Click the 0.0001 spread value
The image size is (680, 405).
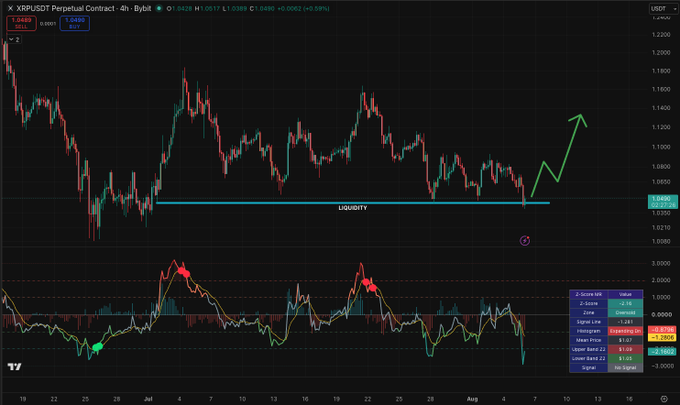[x=48, y=24]
